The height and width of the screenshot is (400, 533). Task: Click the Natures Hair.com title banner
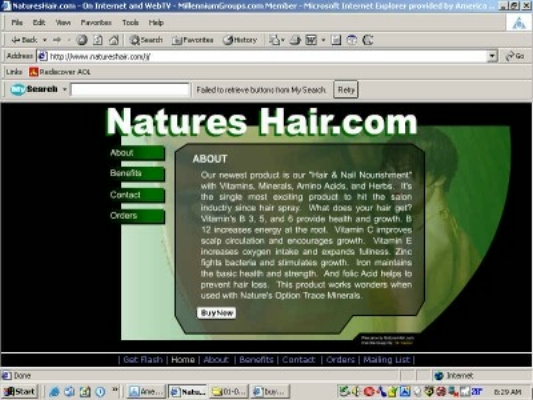tap(262, 122)
